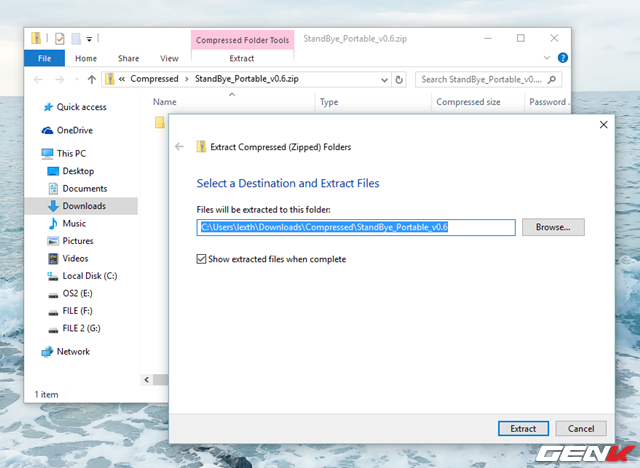Screen dimensions: 640x468
Task: Click the destination folder path field
Action: pos(355,227)
